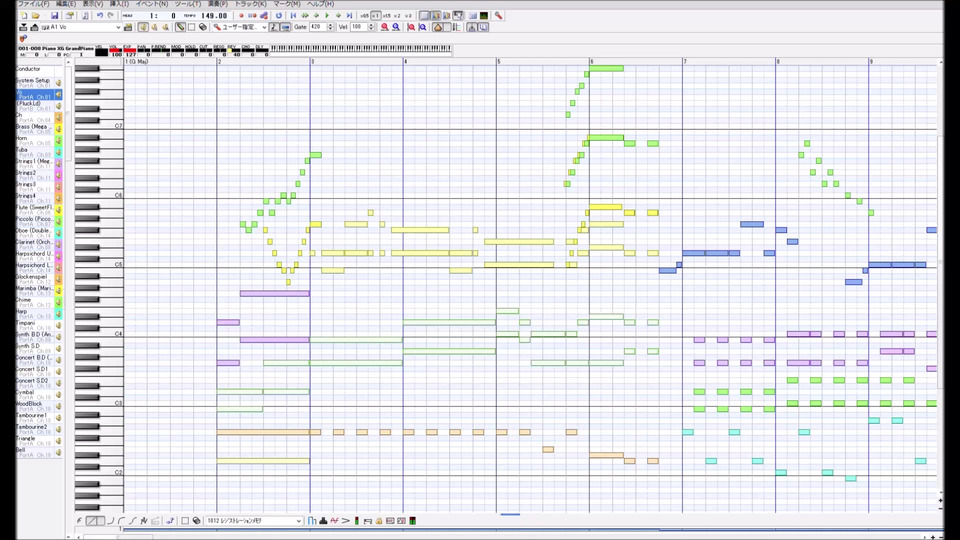This screenshot has height=540, width=960.
Task: Open the 表示(V) menu
Action: (93, 4)
